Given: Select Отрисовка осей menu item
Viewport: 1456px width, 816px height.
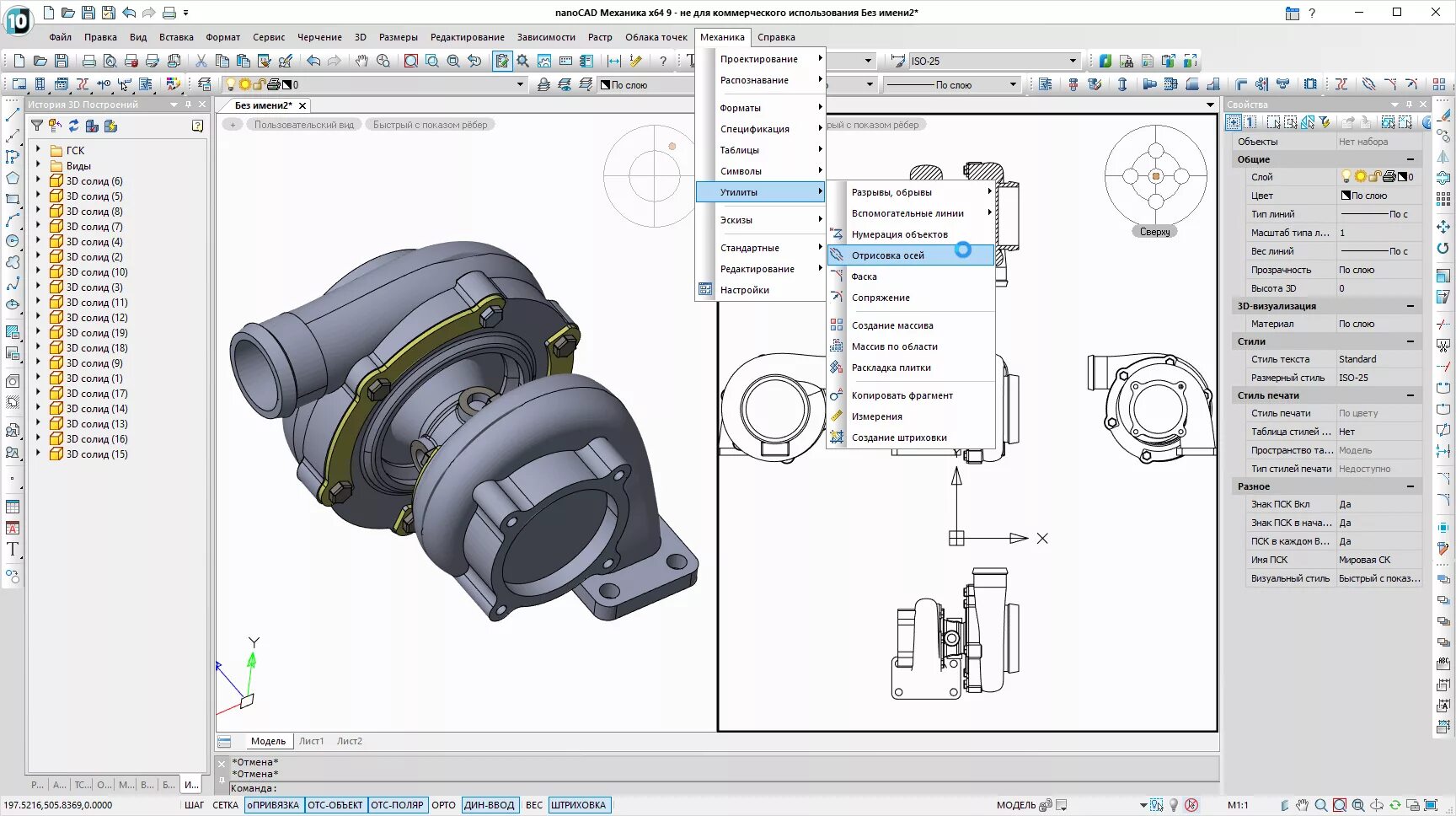Looking at the screenshot, I should [887, 255].
